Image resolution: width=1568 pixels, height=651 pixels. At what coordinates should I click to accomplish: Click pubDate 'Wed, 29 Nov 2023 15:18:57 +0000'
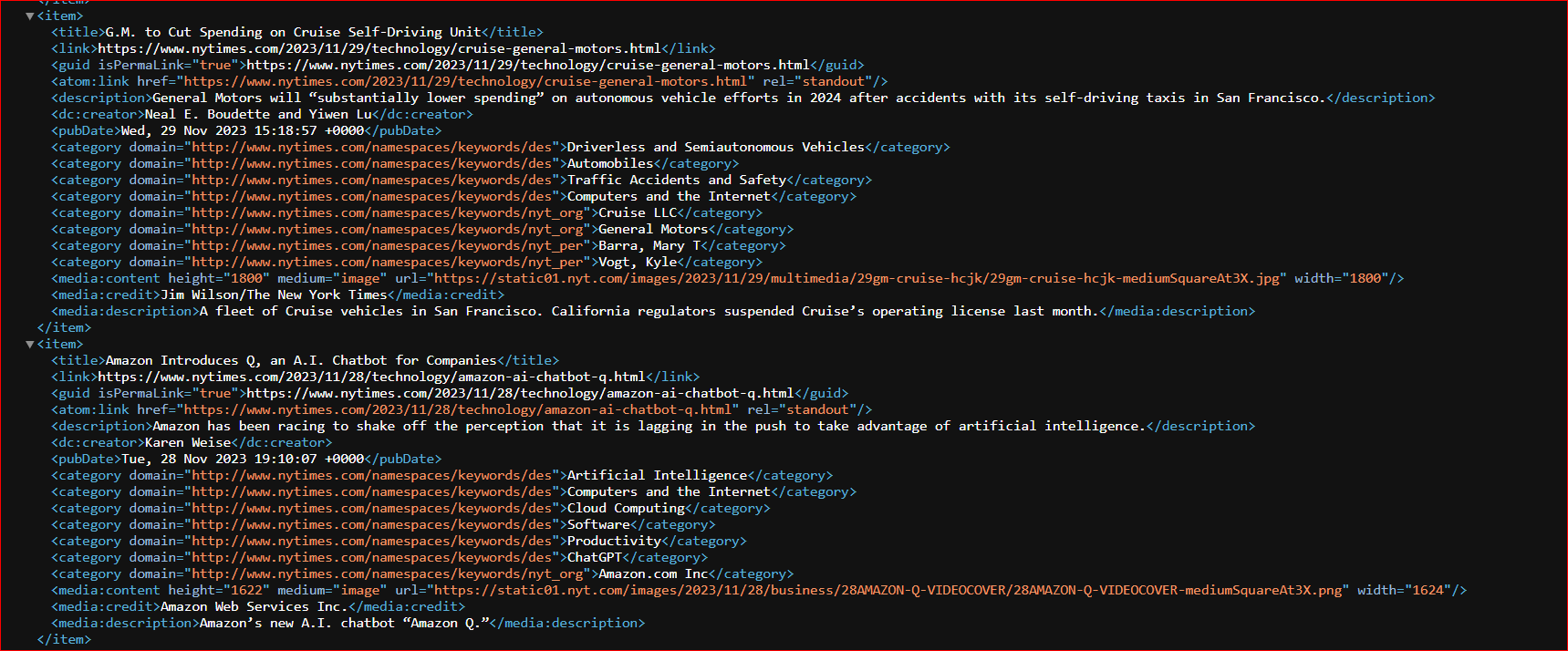pos(243,130)
